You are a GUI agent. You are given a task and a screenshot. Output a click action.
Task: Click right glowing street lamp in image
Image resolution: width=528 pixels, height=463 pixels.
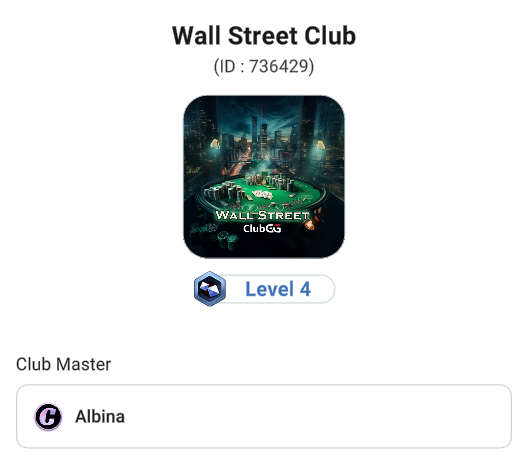pos(319,145)
